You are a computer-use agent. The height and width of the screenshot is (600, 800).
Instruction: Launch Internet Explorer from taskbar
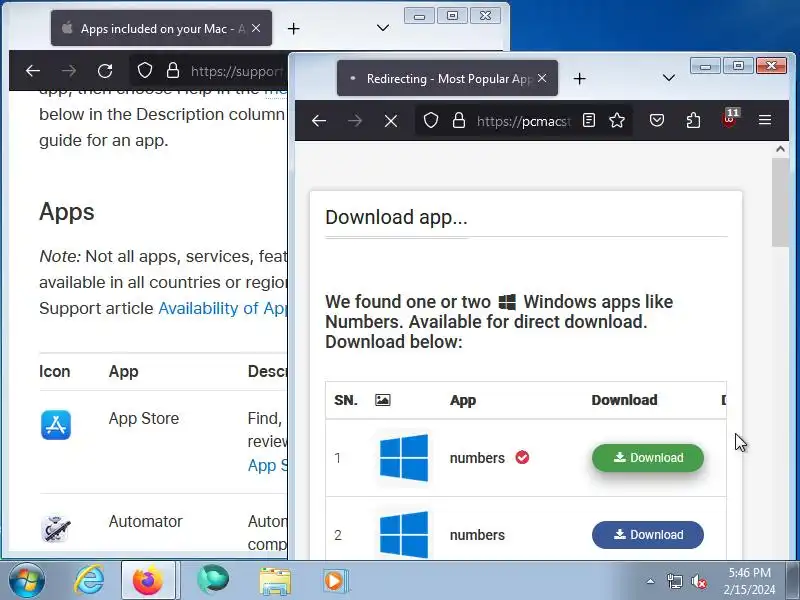(89, 581)
